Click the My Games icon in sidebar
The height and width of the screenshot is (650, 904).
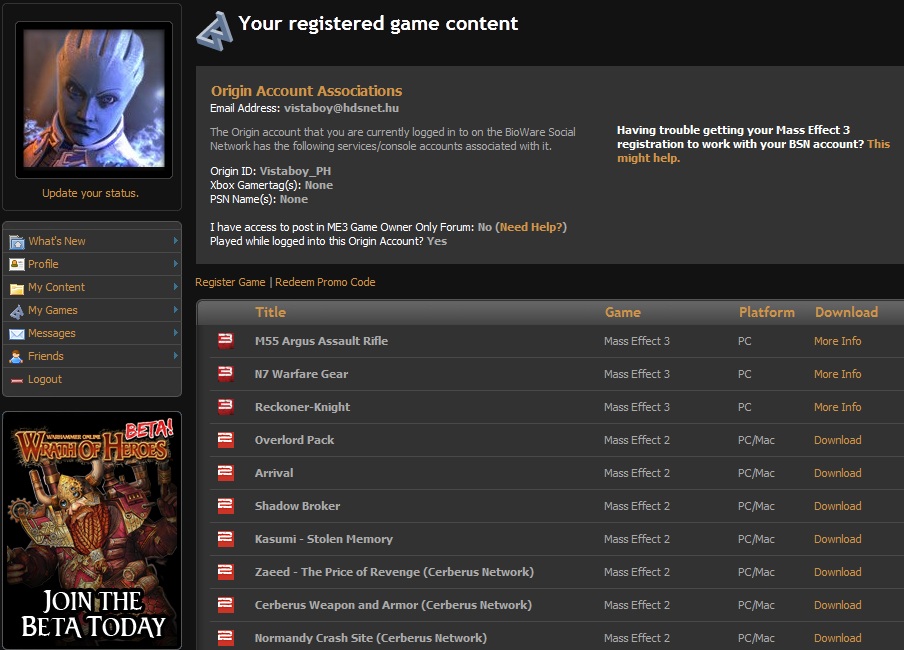click(17, 311)
